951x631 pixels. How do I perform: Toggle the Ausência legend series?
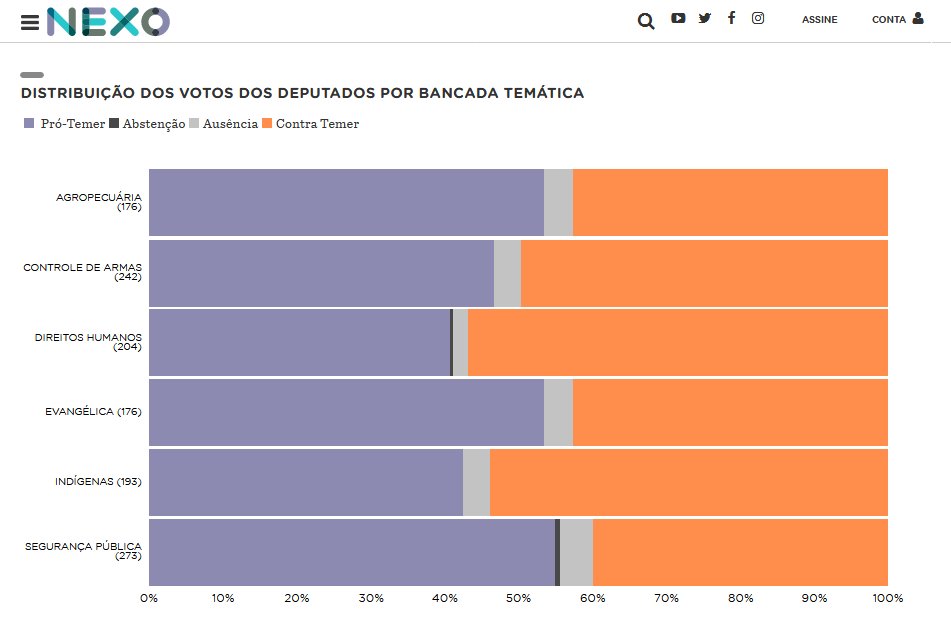click(229, 124)
